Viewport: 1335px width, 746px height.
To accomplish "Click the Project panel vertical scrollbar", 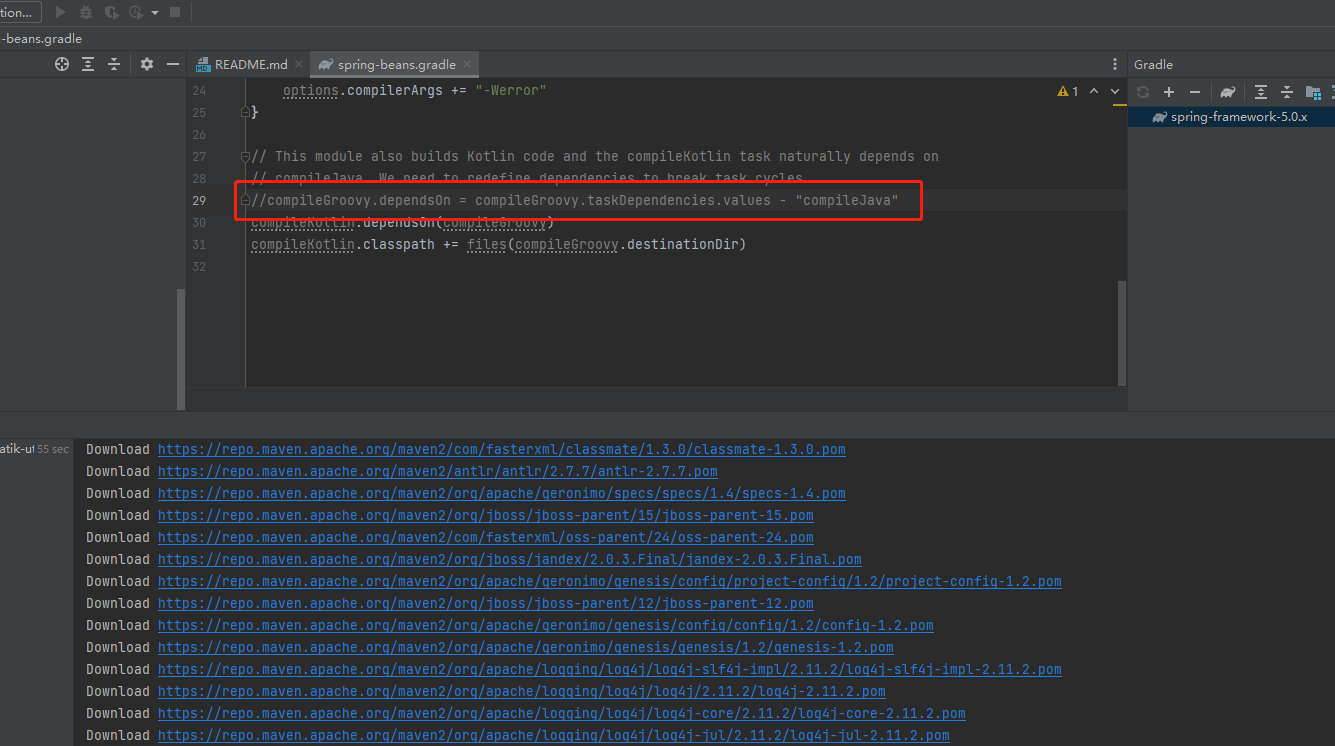I will pos(181,348).
